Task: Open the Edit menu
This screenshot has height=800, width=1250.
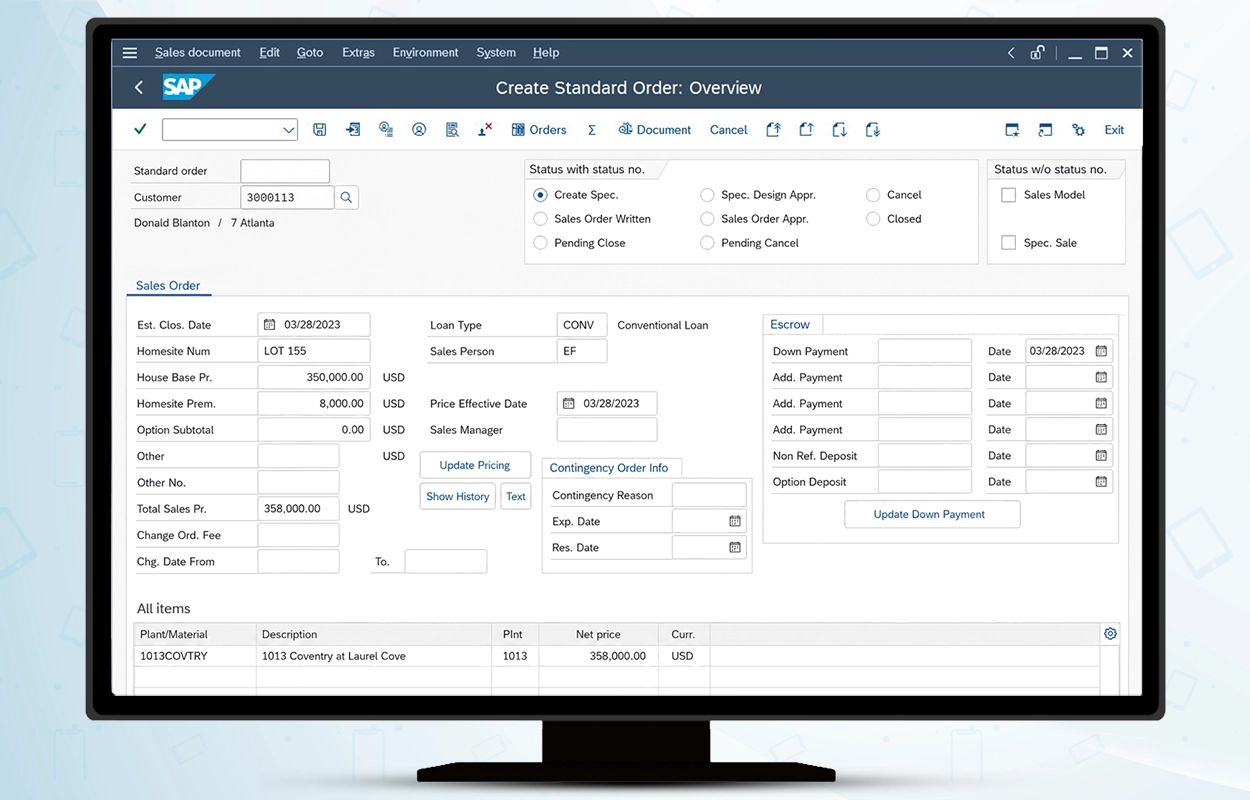Action: tap(269, 53)
